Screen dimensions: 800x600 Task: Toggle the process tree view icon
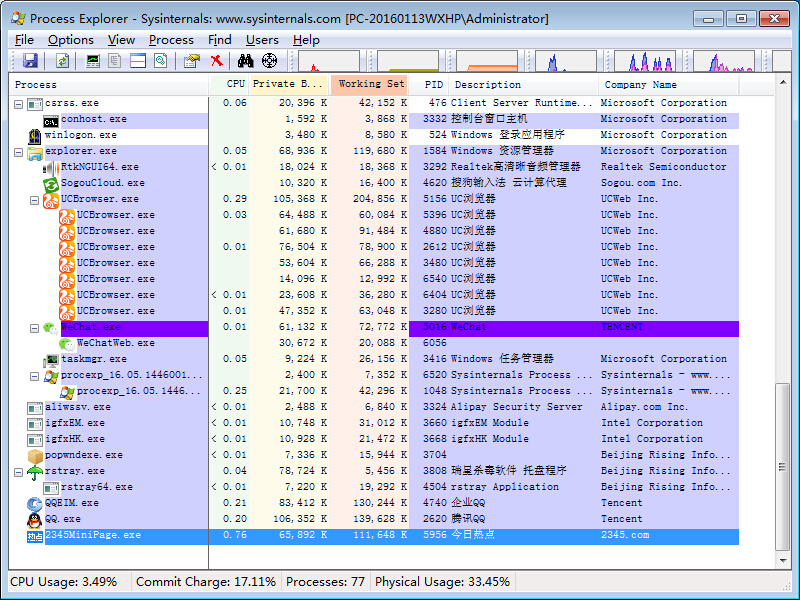click(115, 61)
